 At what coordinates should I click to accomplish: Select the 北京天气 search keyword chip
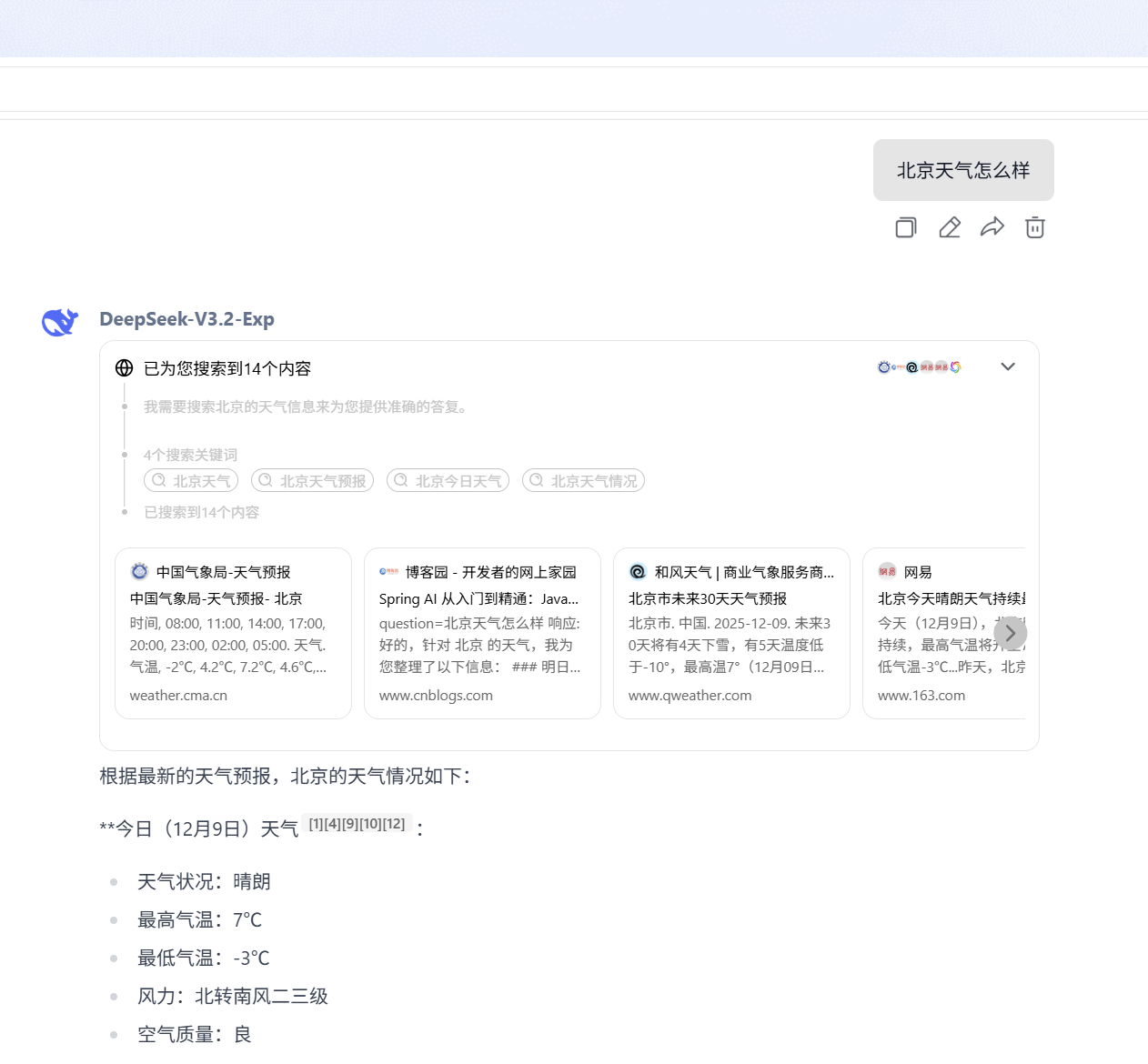(x=191, y=481)
